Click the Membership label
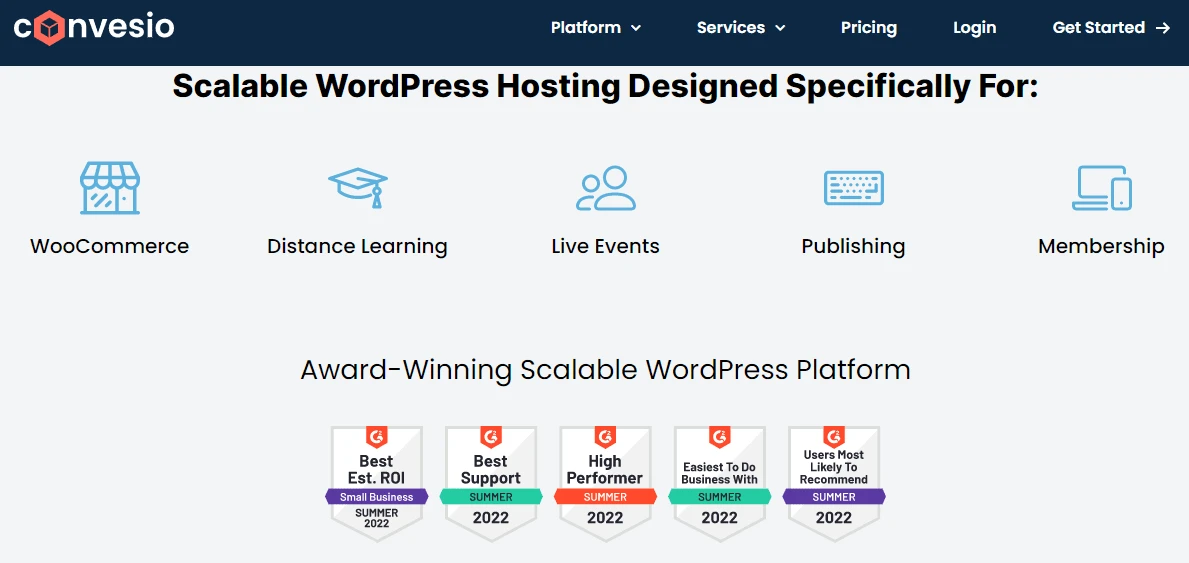This screenshot has width=1189, height=563. pyautogui.click(x=1101, y=247)
